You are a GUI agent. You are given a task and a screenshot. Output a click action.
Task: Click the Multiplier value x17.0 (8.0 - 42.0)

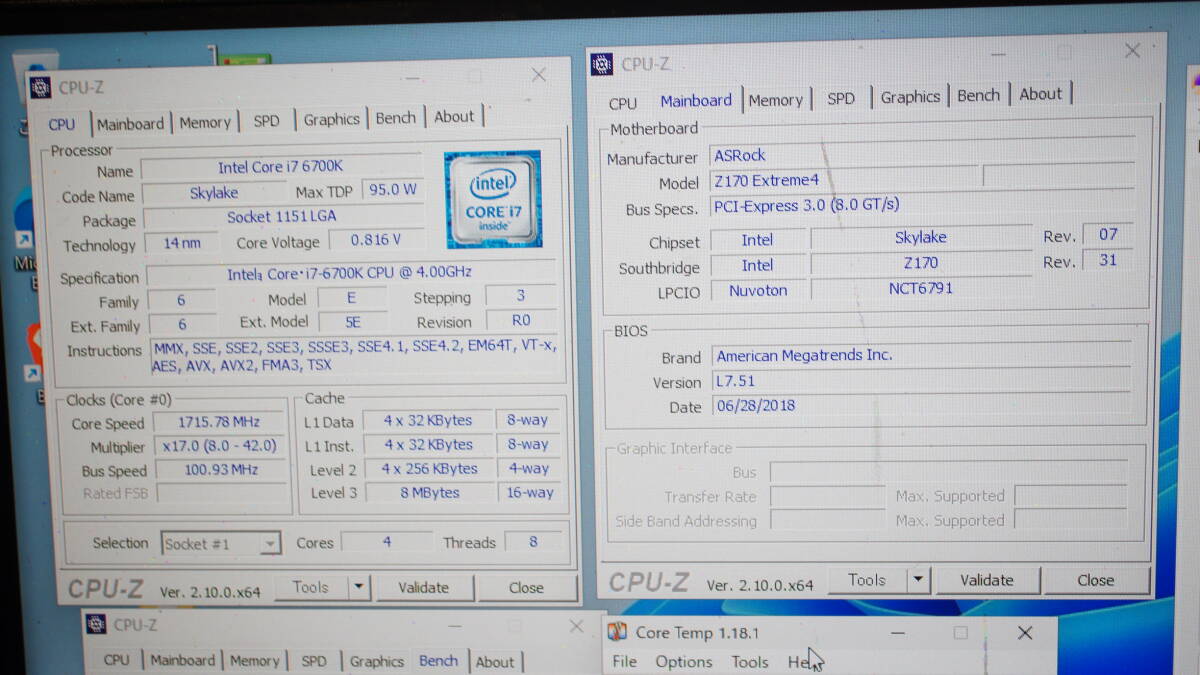[x=219, y=447]
